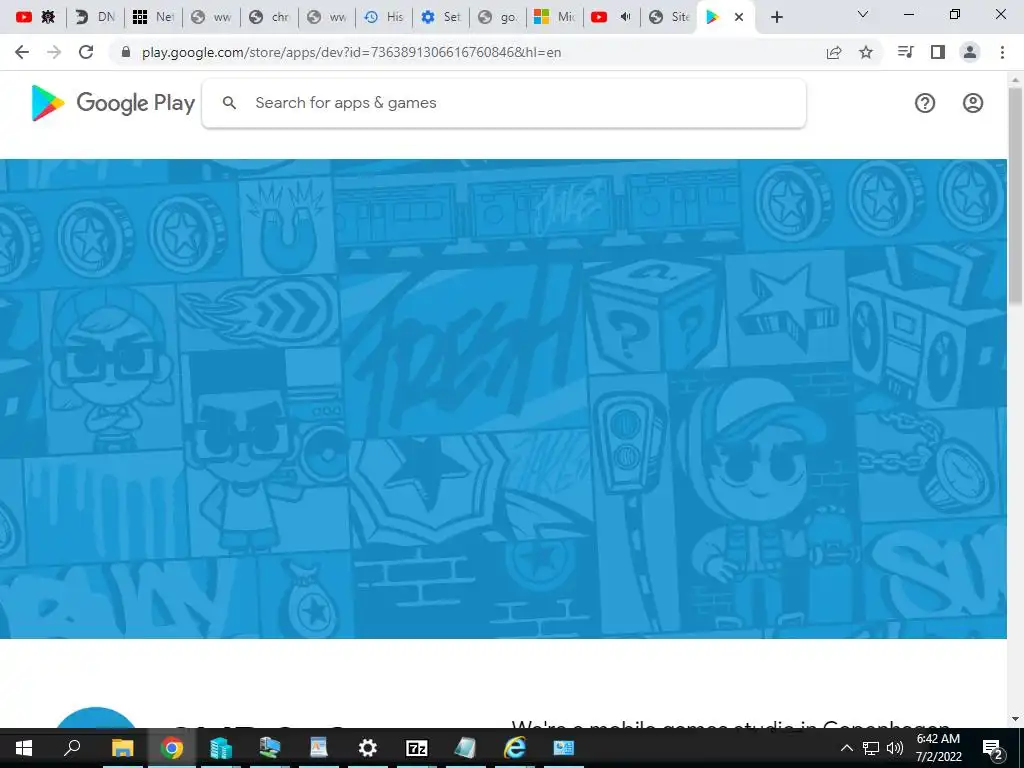Close the current Google Play tab
This screenshot has width=1024, height=768.
pyautogui.click(x=739, y=17)
